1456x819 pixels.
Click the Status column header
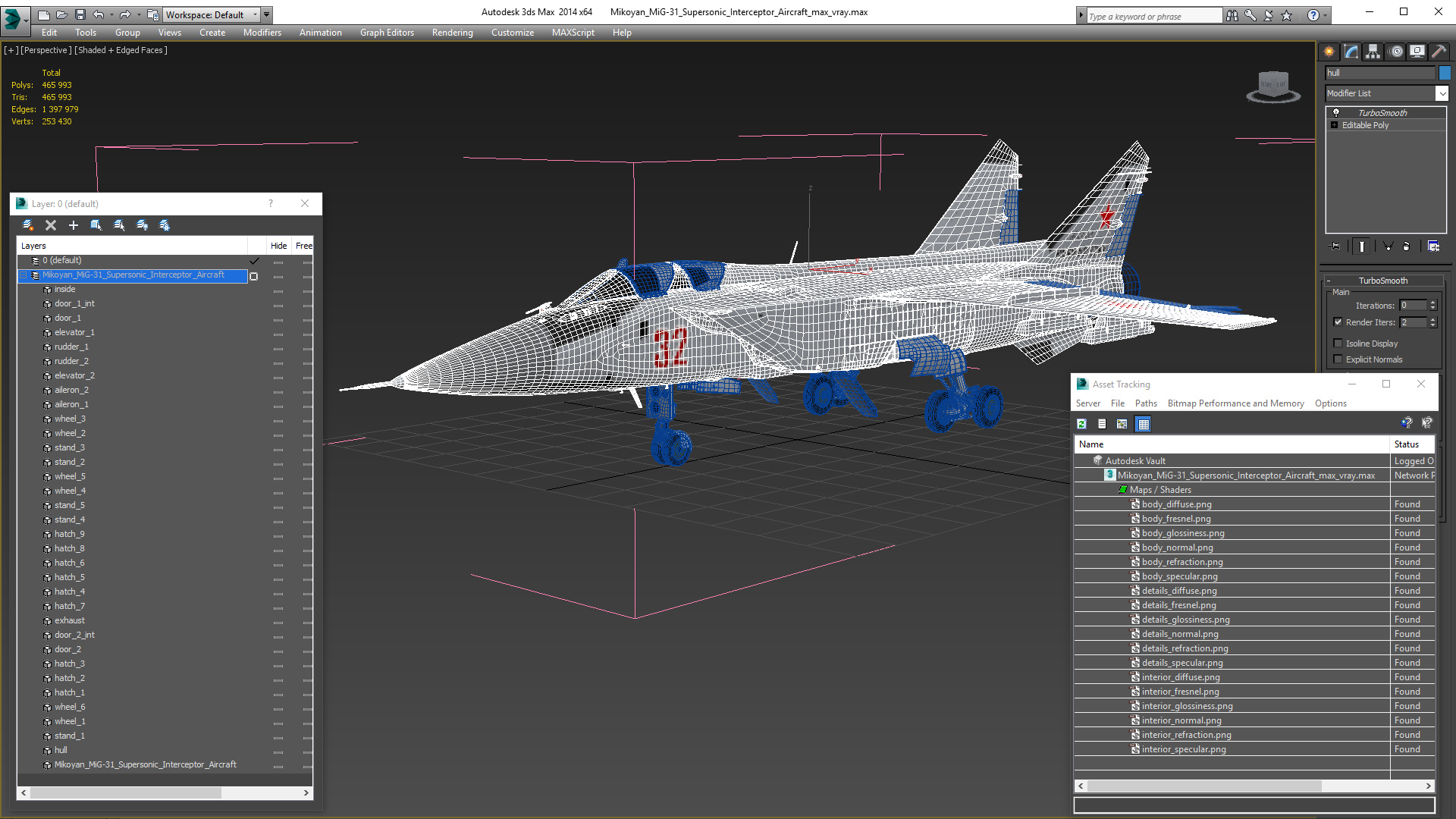coord(1413,444)
